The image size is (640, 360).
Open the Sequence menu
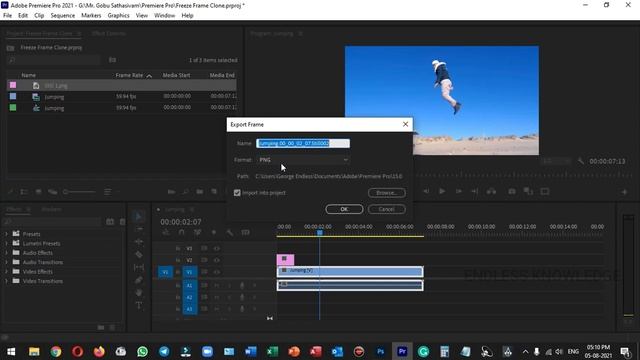click(62, 16)
